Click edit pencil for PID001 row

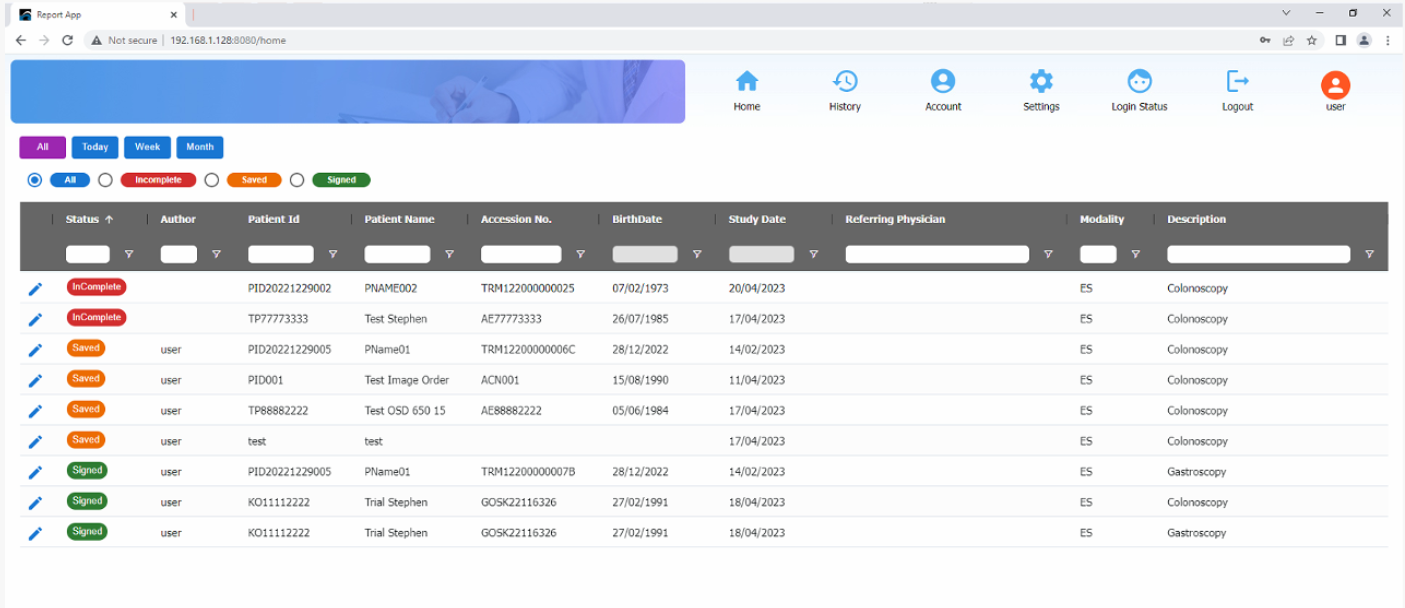35,381
